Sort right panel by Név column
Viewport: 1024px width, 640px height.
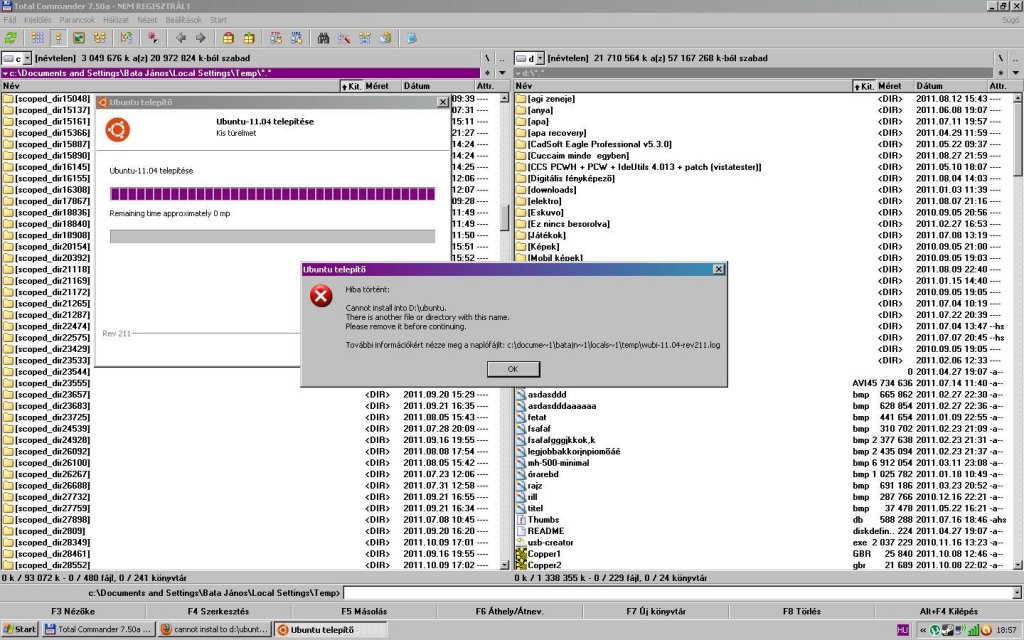[x=682, y=86]
